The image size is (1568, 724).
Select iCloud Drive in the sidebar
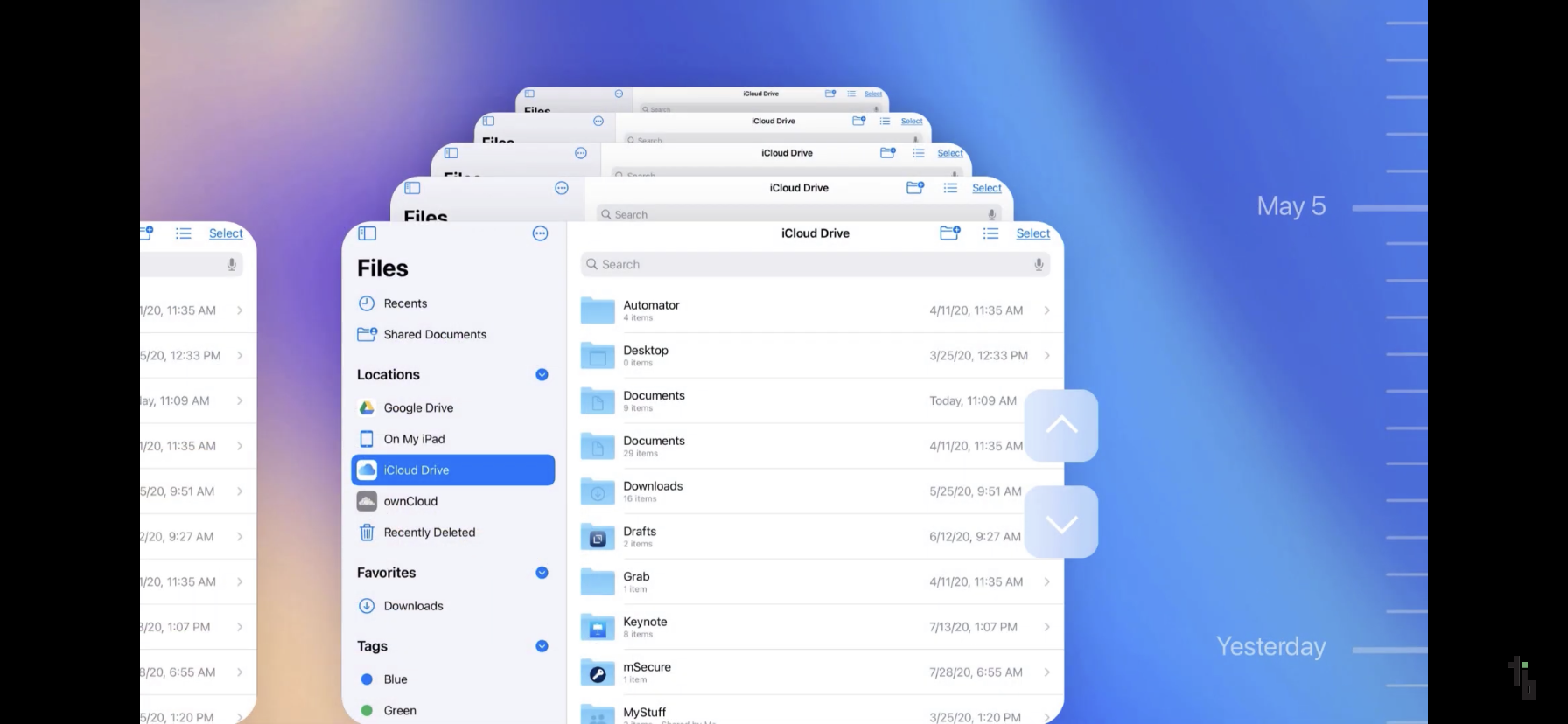point(453,470)
